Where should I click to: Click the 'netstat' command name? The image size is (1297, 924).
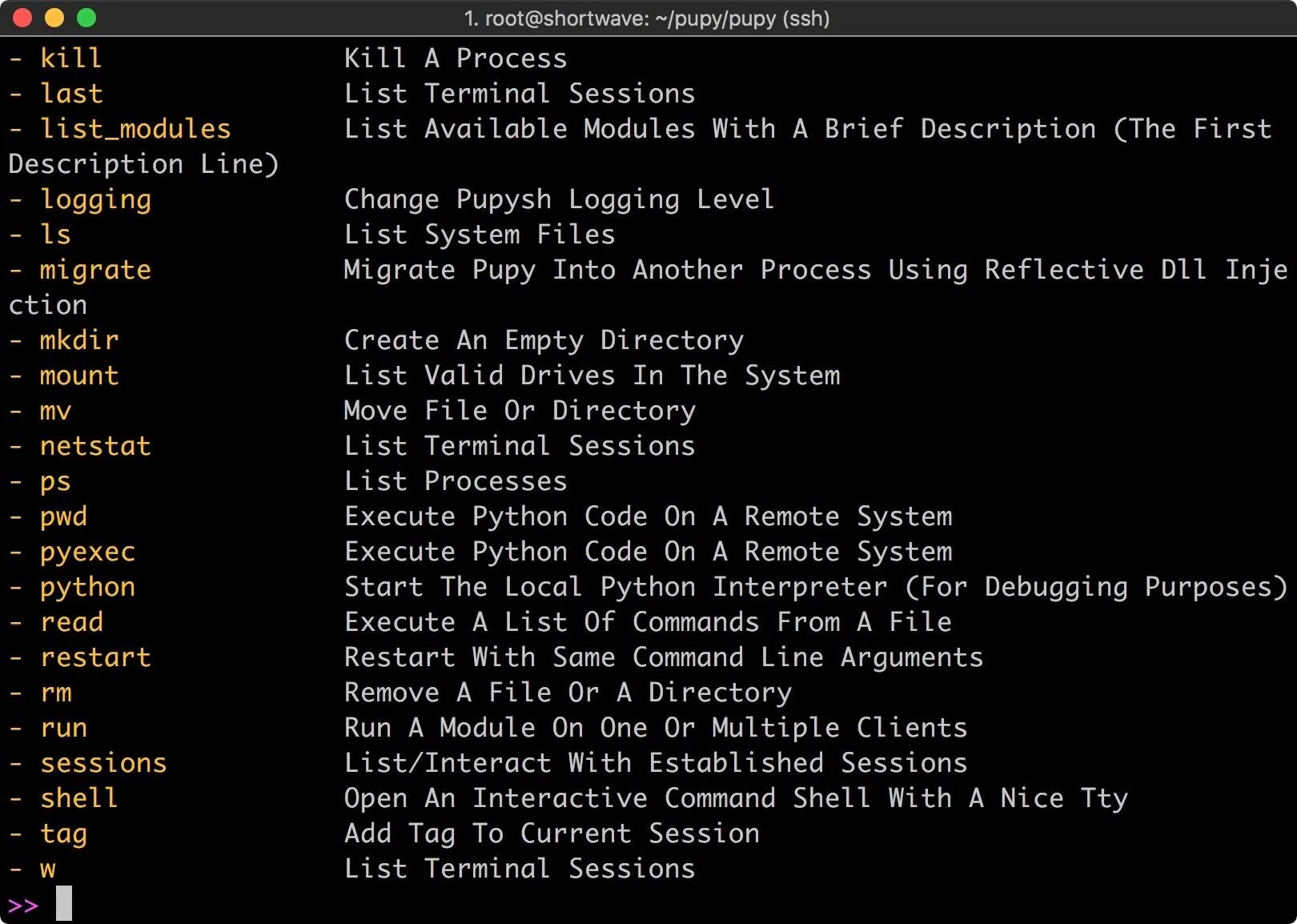95,446
